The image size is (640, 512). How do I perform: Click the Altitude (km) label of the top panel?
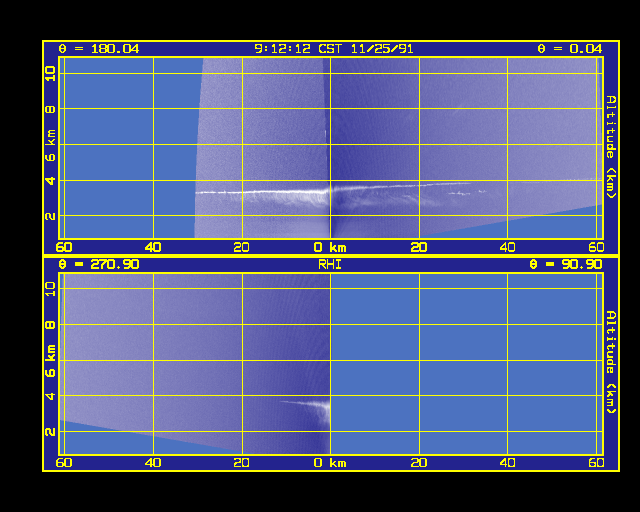click(x=611, y=147)
